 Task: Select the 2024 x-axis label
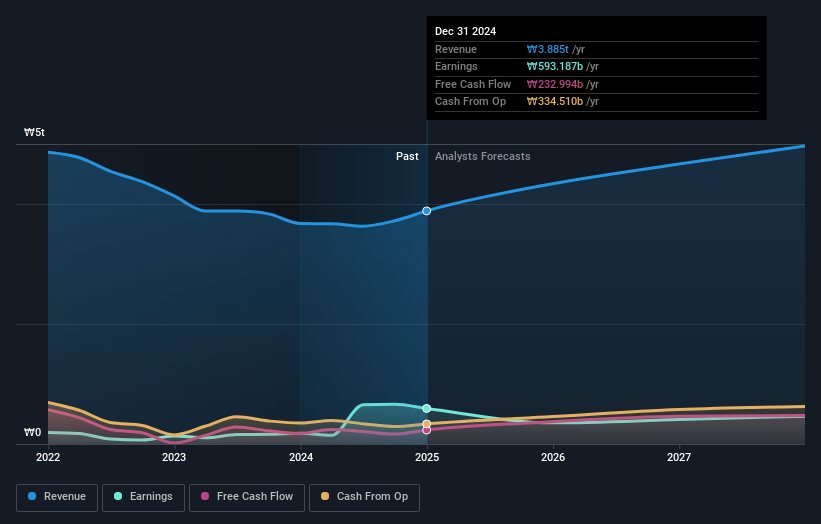tap(301, 457)
